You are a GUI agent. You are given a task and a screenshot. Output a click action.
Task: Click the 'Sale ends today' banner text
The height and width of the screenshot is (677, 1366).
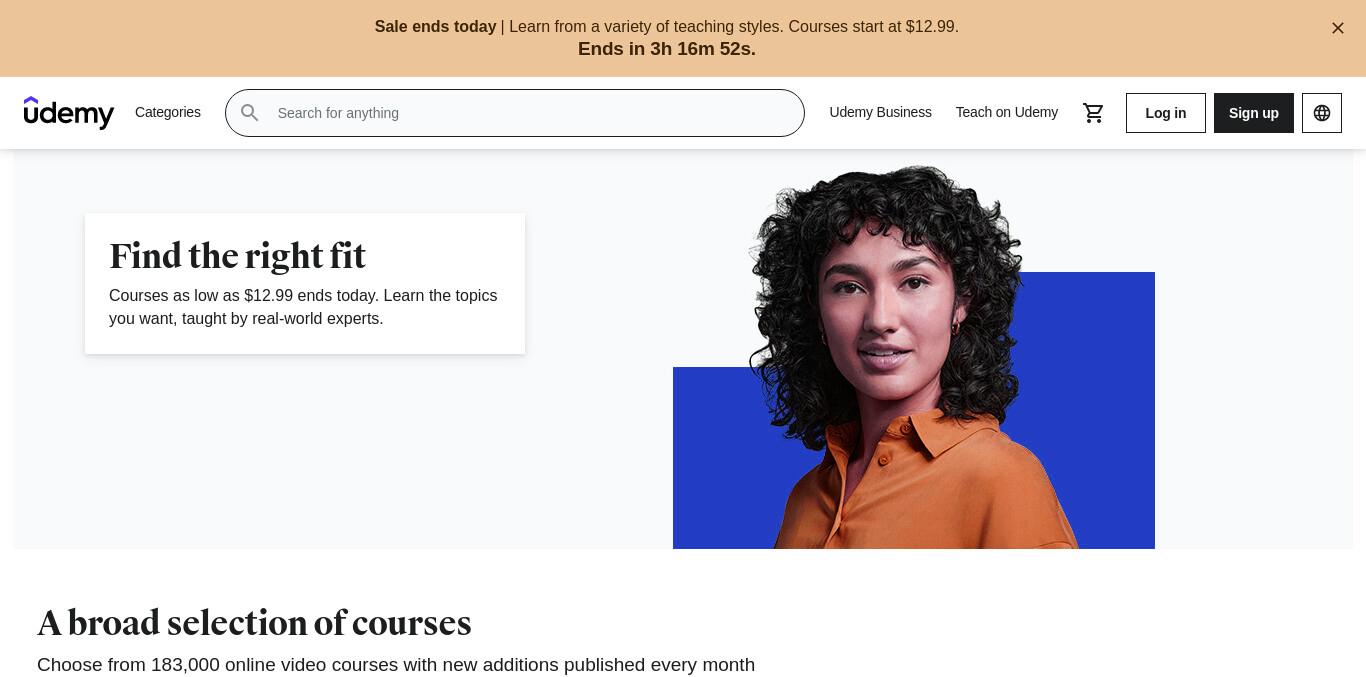coord(435,27)
